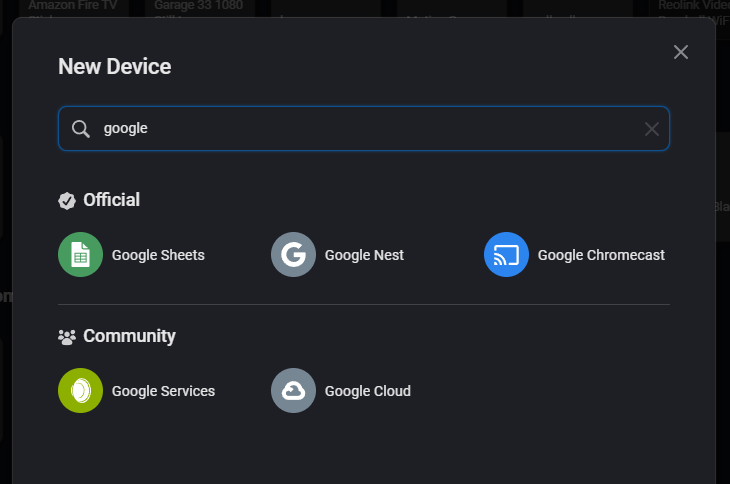730x484 pixels.
Task: Select the Google Cloud text label
Action: click(367, 391)
